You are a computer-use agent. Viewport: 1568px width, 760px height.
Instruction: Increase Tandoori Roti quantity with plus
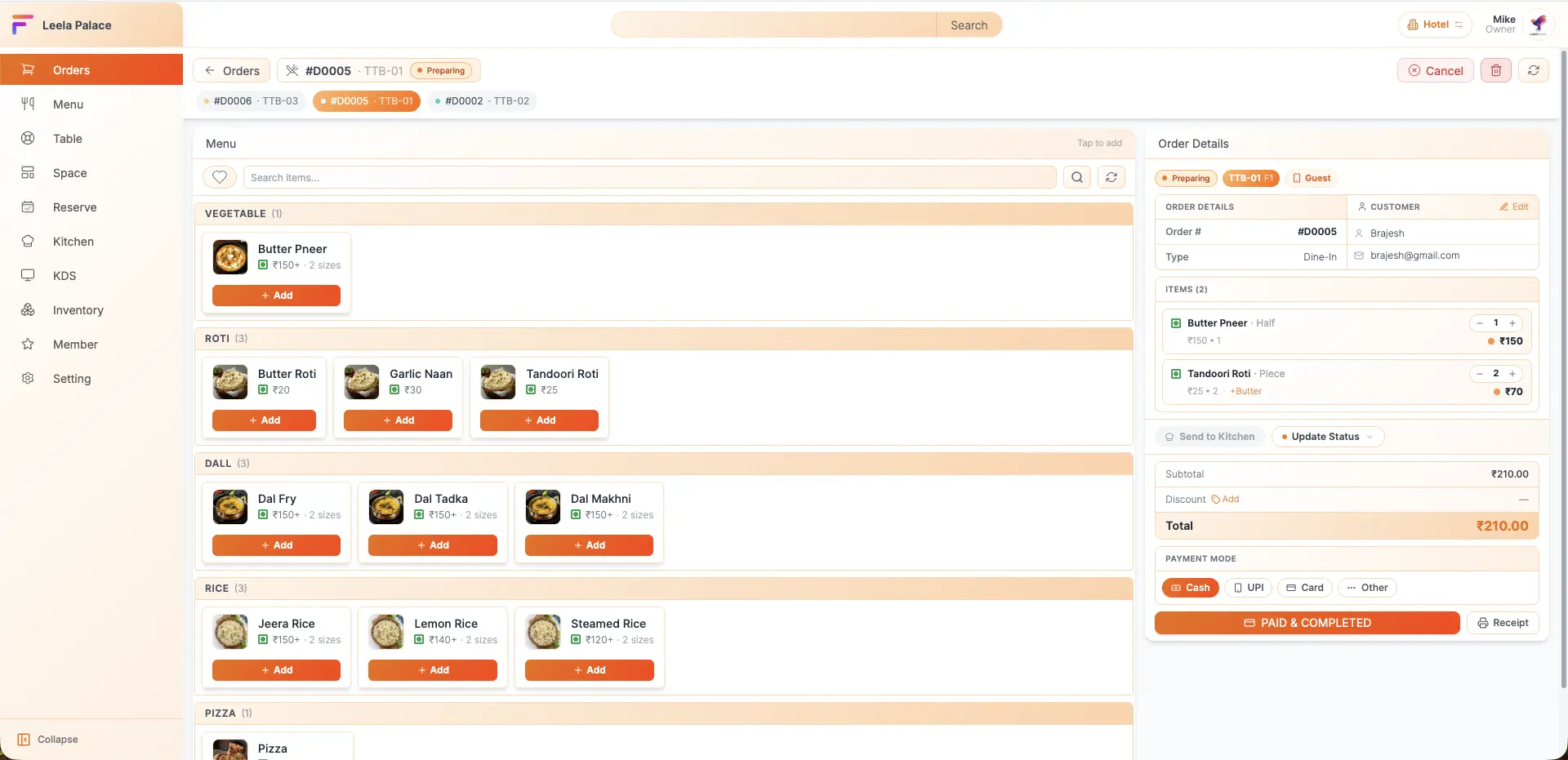coord(1512,374)
